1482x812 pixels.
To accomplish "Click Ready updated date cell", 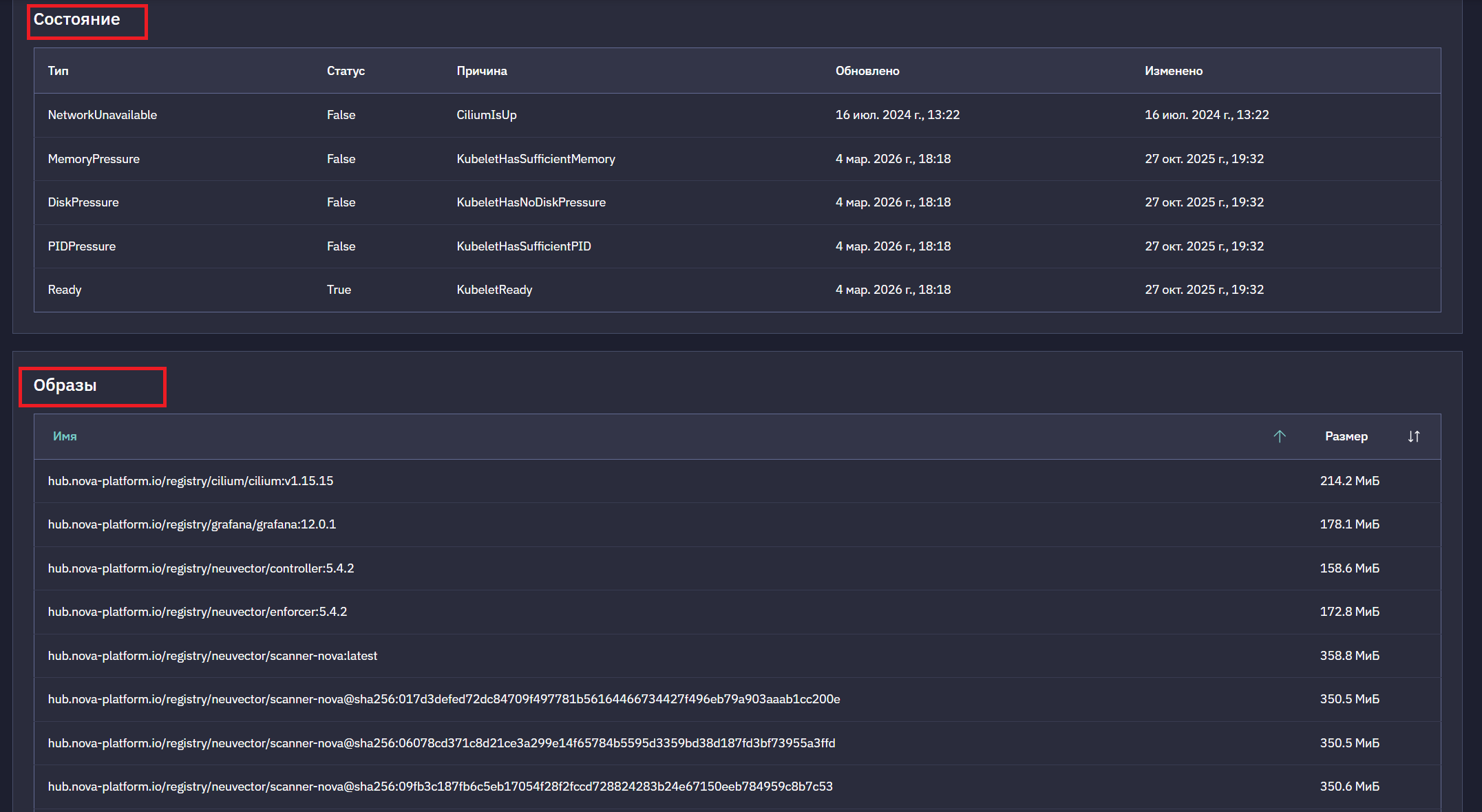I will point(893,290).
